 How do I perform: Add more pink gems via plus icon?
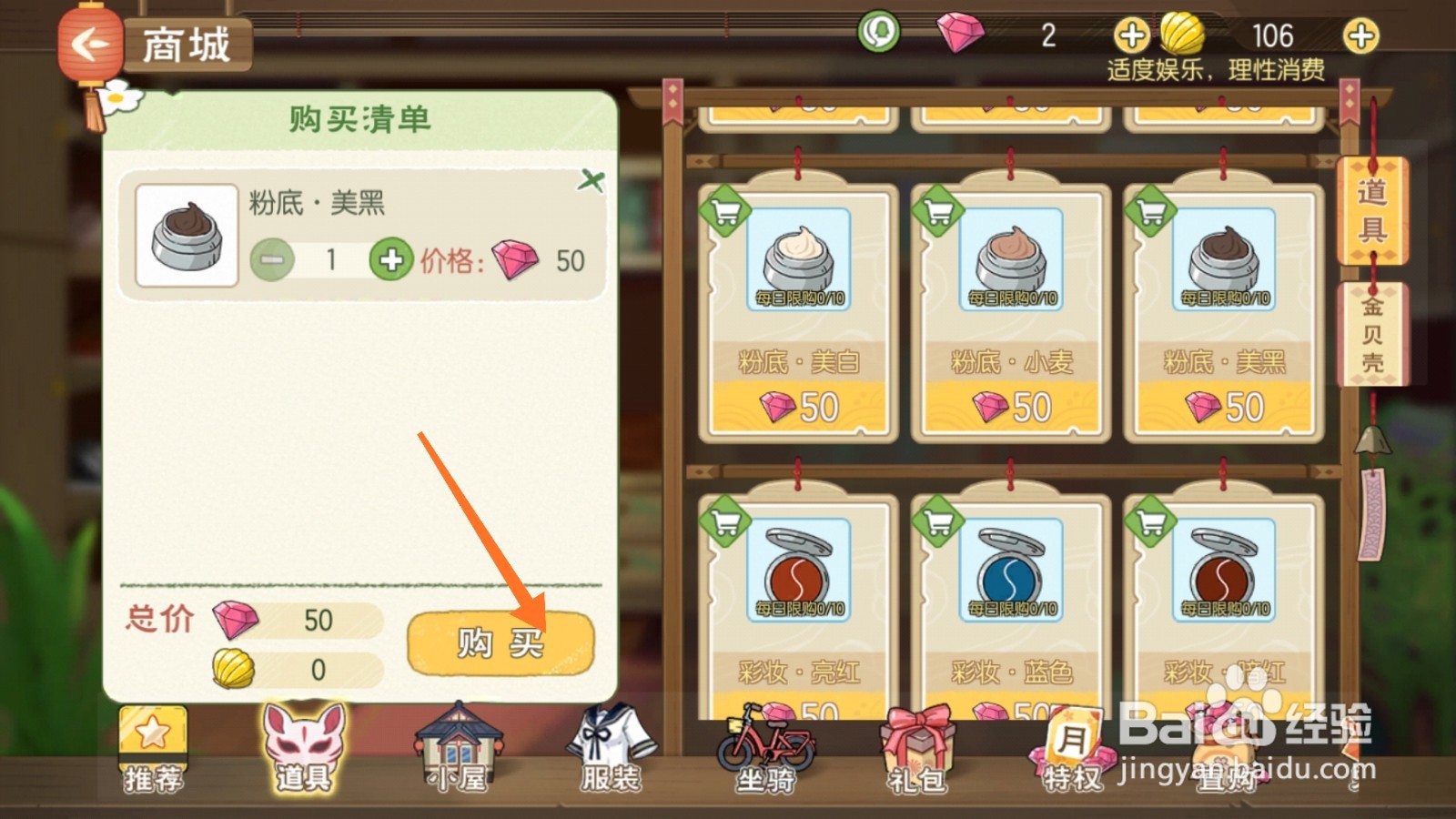[1131, 35]
